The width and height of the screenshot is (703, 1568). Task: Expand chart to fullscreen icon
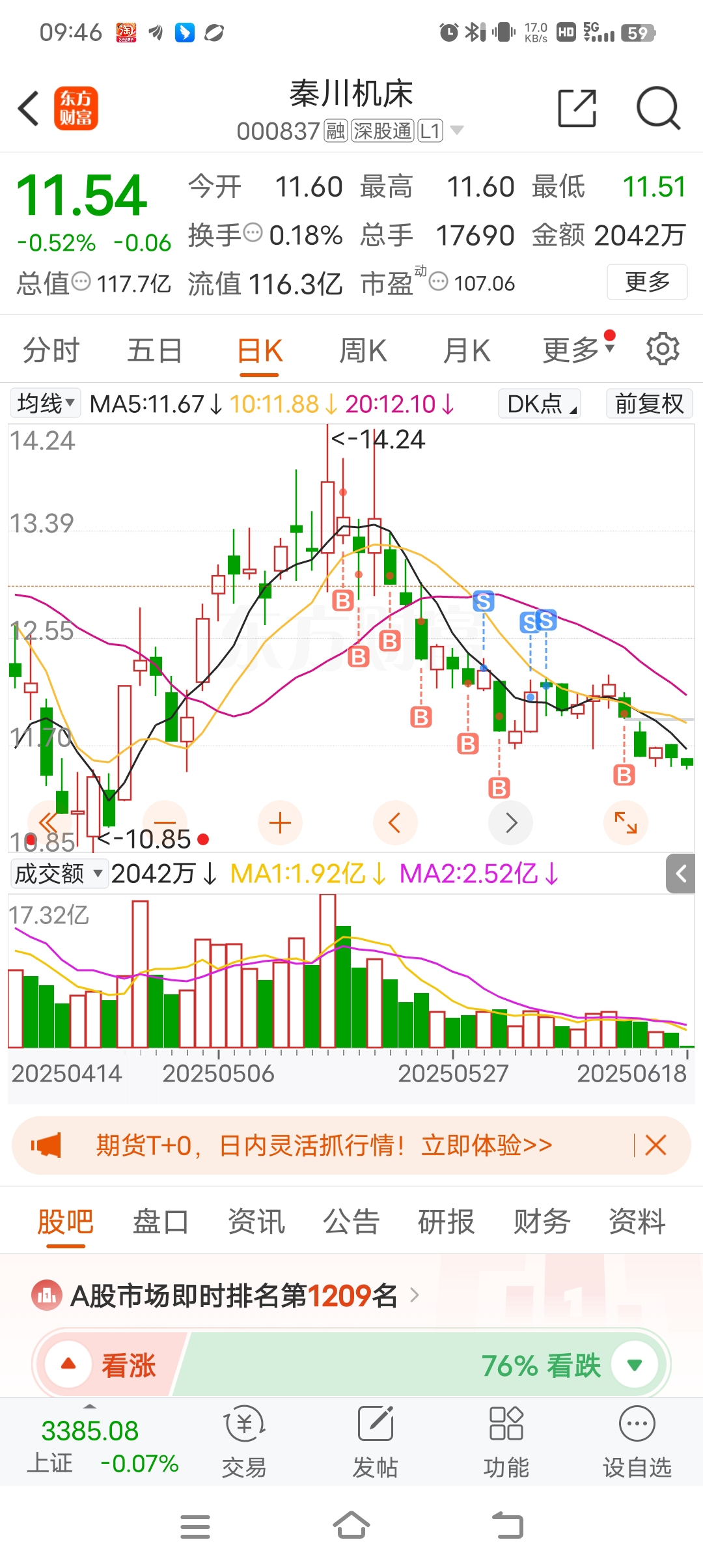[626, 823]
